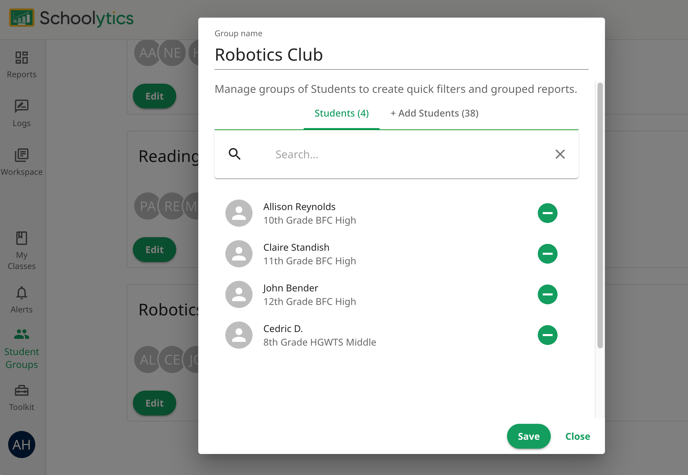Close the group dialog
This screenshot has width=688, height=475.
pyautogui.click(x=577, y=436)
